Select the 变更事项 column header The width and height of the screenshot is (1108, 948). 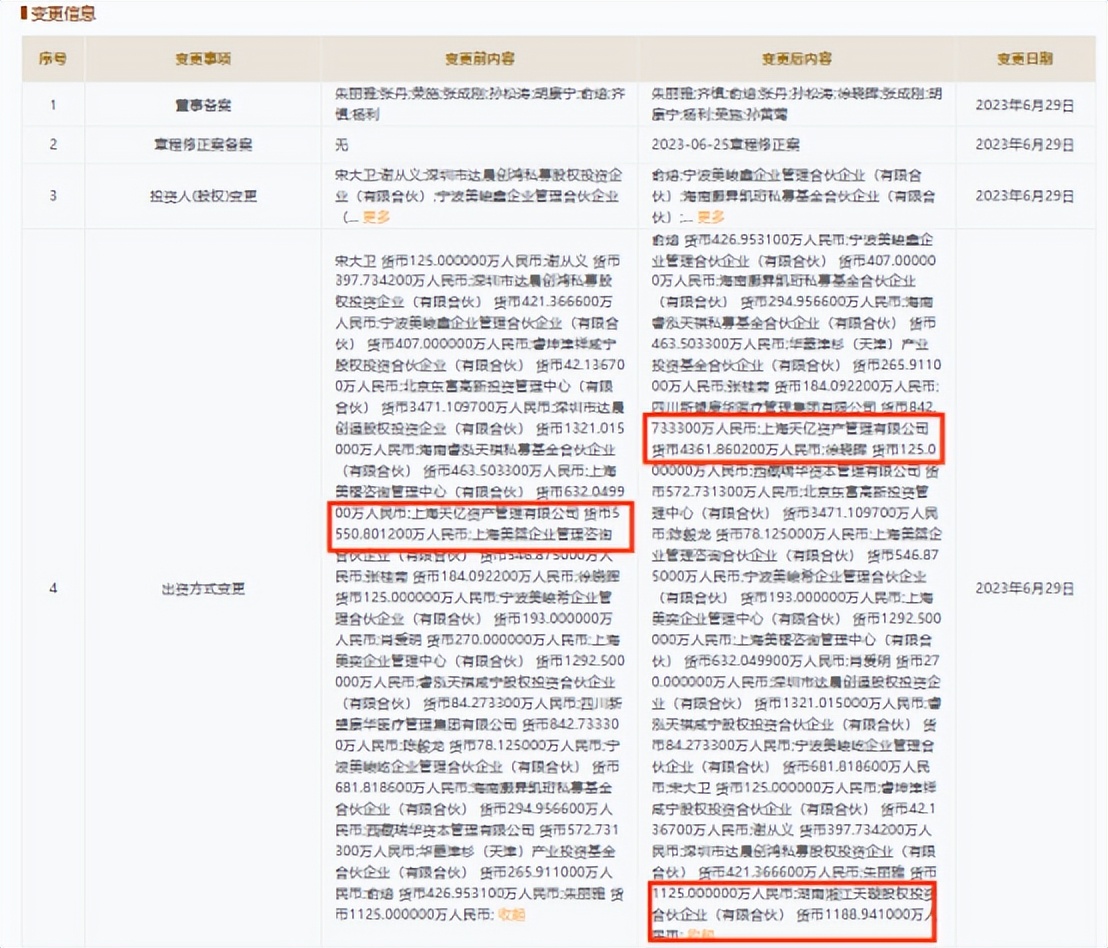(202, 59)
